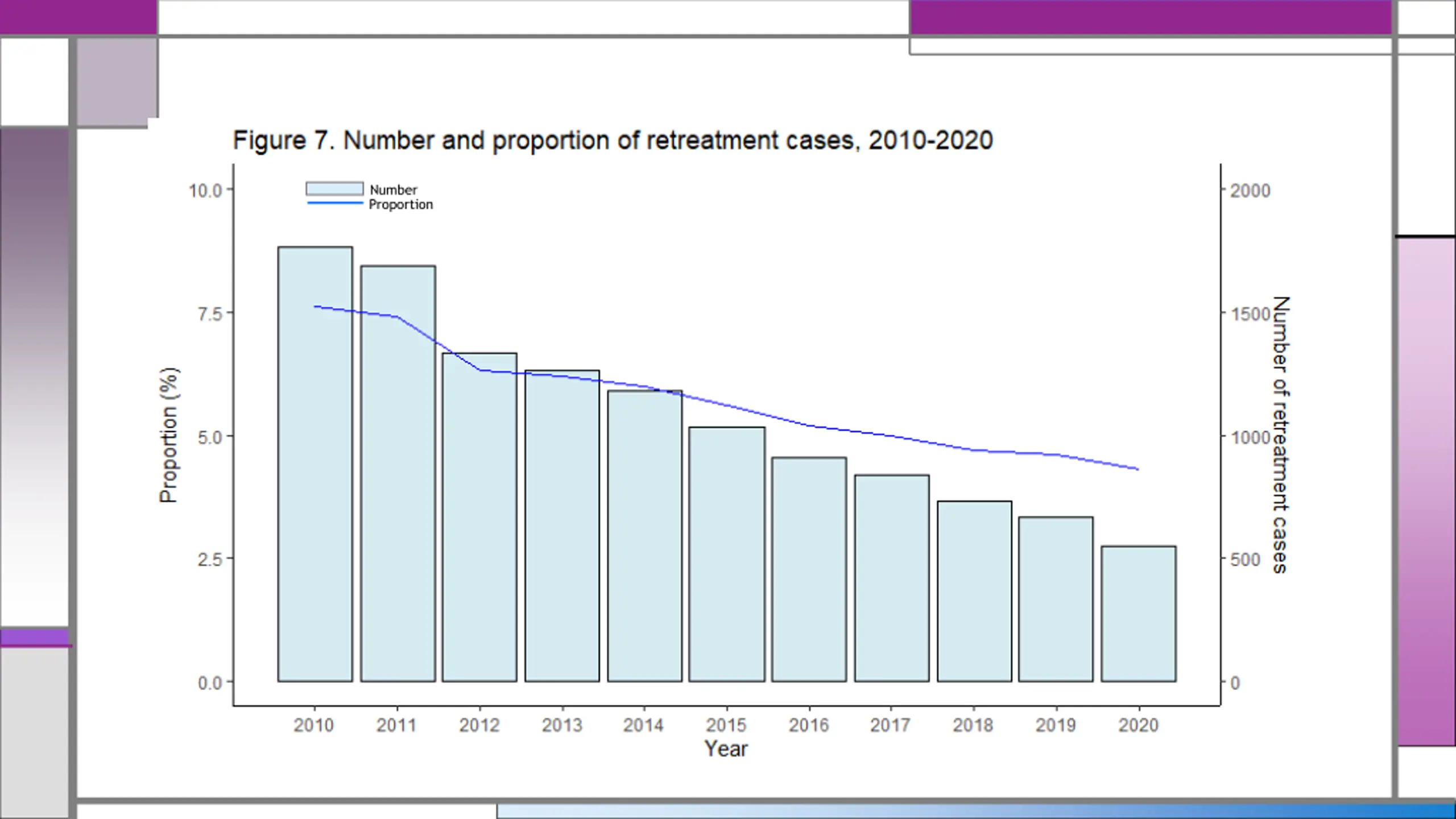Select the 2020 bar
Viewport: 1456px width, 819px height.
point(1139,614)
